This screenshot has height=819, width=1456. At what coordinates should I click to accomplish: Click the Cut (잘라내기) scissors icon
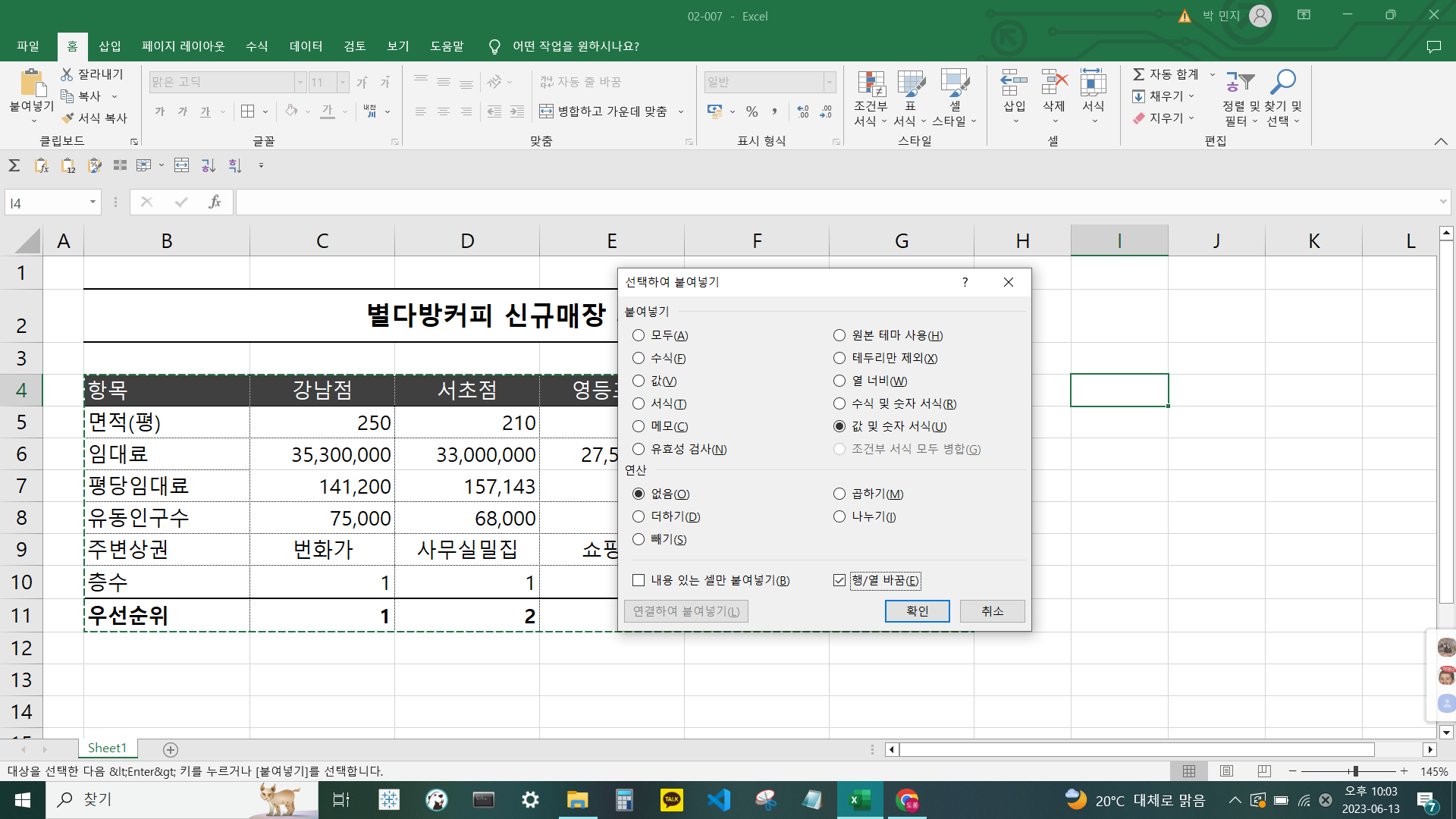click(x=67, y=74)
